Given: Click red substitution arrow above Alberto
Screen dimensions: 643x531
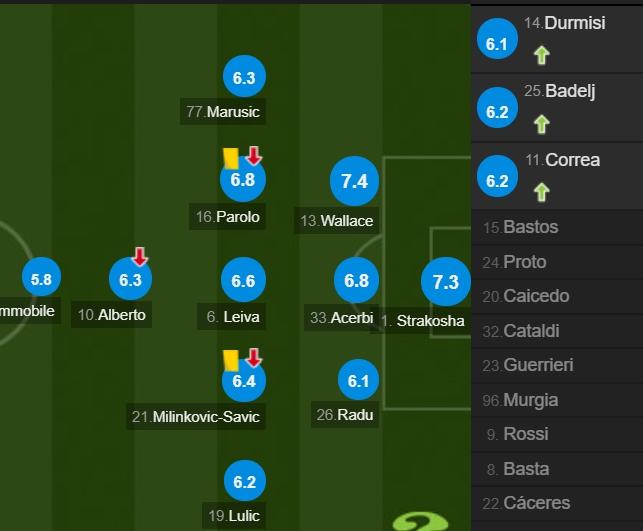Looking at the screenshot, I should (140, 256).
